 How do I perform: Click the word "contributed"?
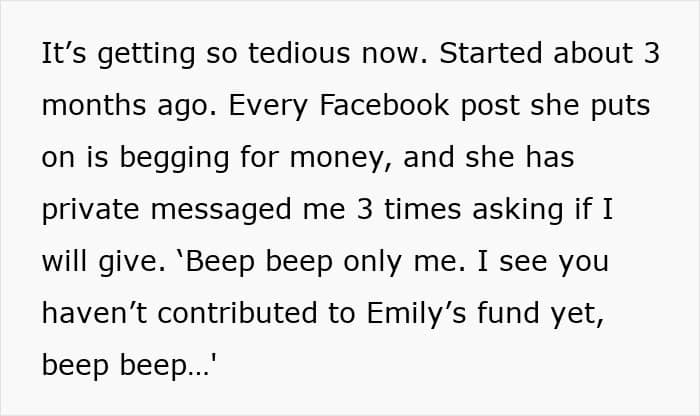[237, 313]
